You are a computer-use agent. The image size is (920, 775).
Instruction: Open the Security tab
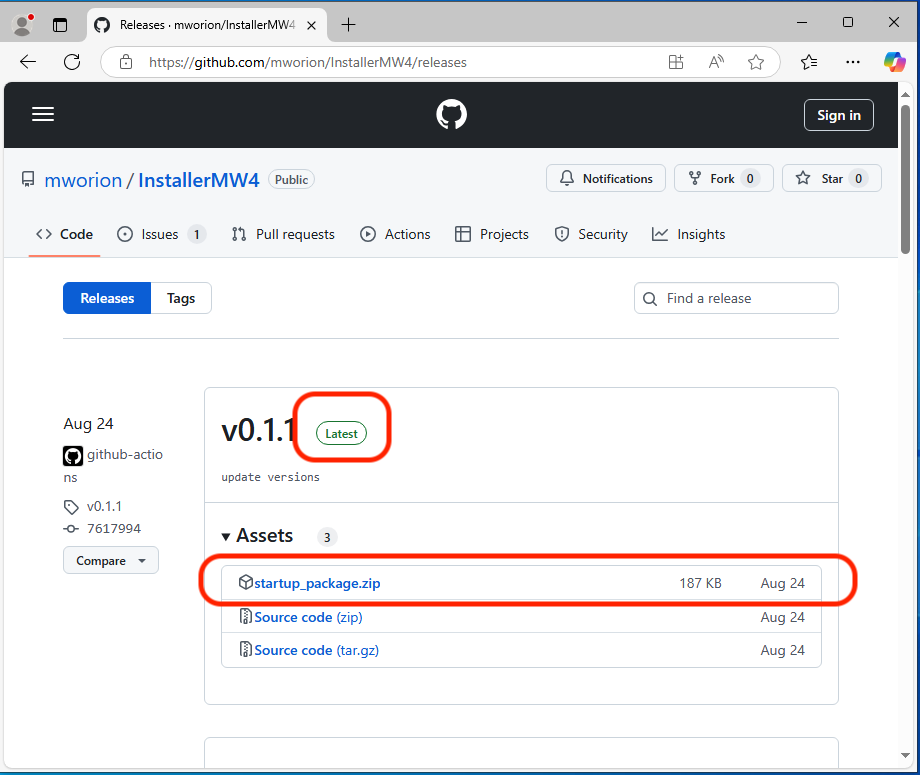click(x=591, y=234)
